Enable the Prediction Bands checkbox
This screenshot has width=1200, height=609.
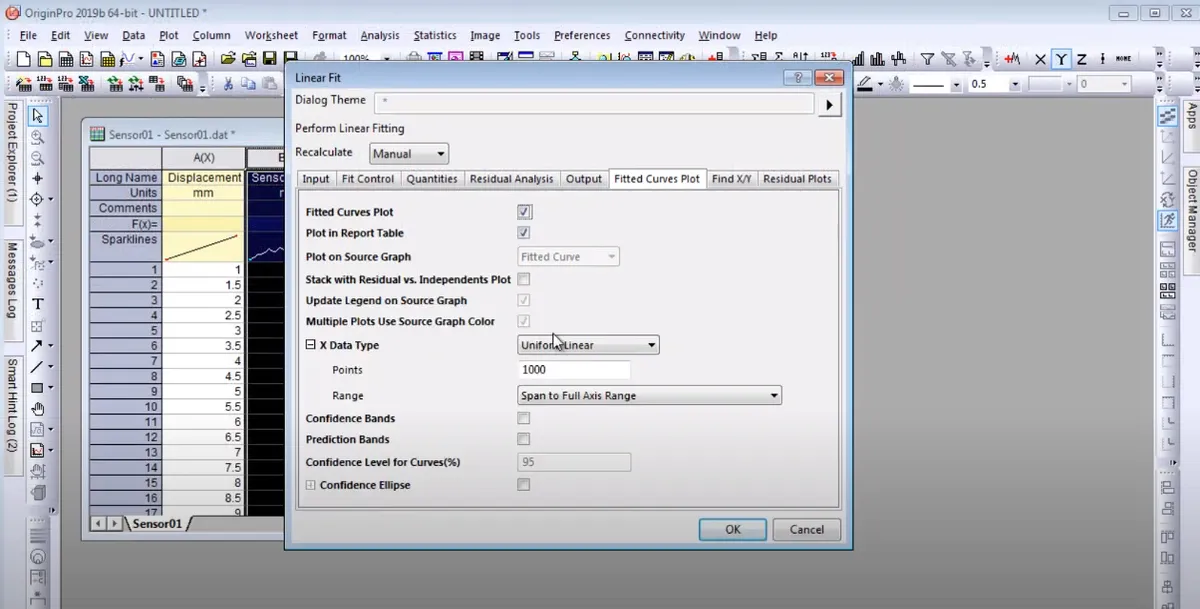pyautogui.click(x=524, y=439)
